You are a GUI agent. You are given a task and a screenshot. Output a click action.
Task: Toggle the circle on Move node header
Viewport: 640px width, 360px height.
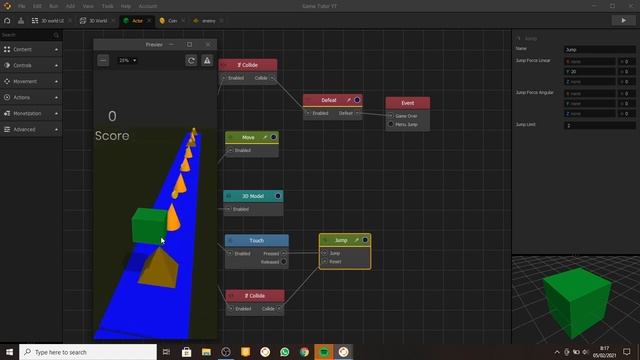click(x=273, y=138)
